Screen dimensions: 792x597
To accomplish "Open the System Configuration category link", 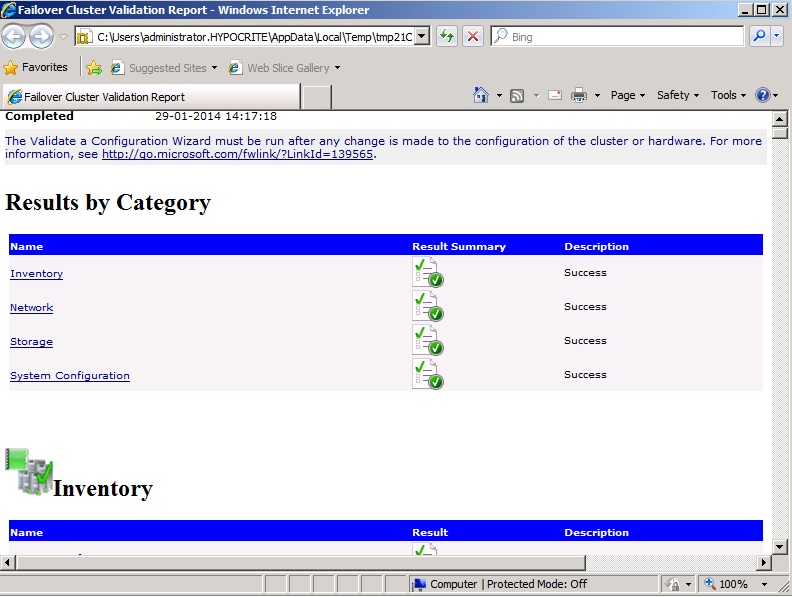I will coord(70,376).
